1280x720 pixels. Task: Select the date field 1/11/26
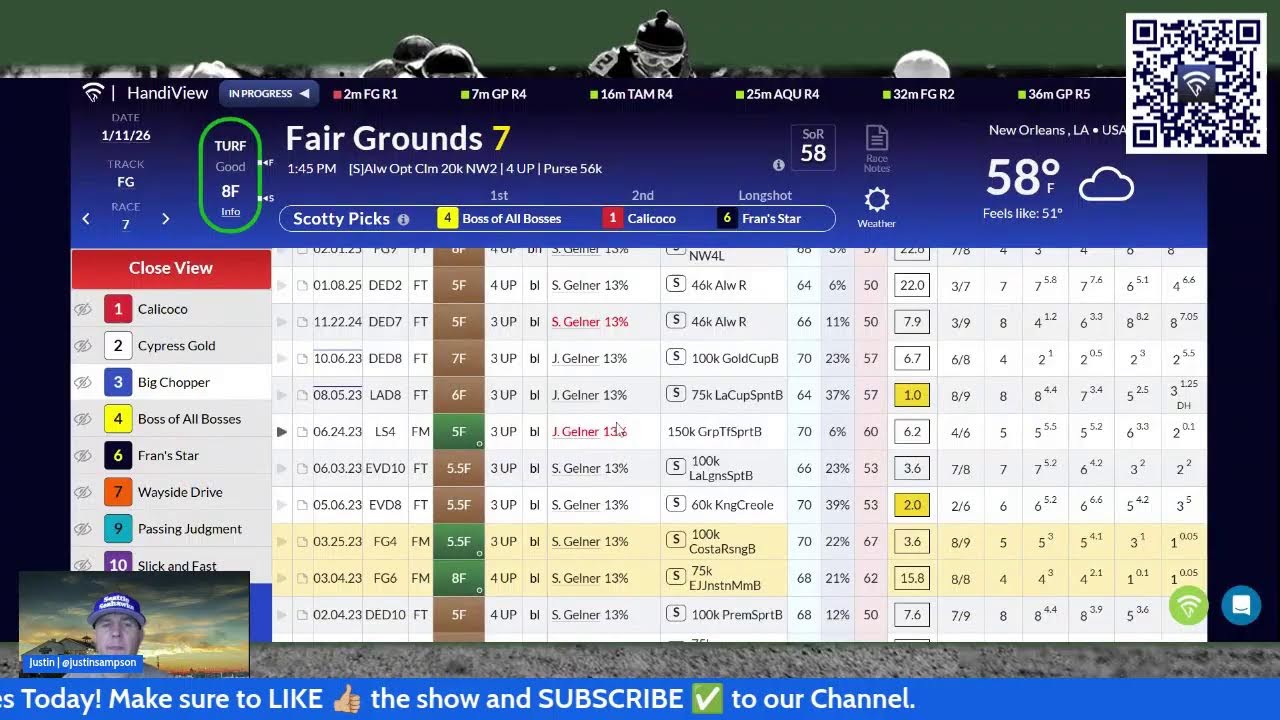pos(126,136)
